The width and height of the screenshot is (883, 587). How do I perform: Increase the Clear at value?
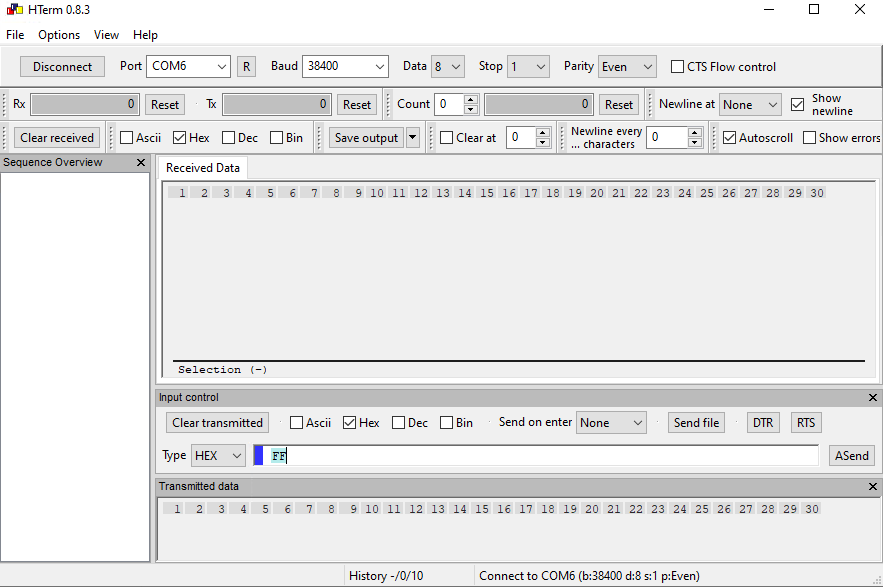(542, 133)
